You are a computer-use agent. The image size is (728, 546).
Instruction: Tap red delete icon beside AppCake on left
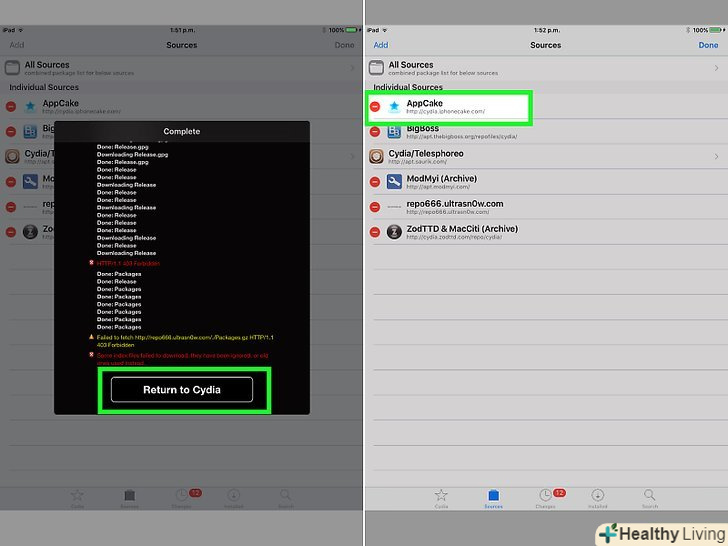click(x=11, y=107)
